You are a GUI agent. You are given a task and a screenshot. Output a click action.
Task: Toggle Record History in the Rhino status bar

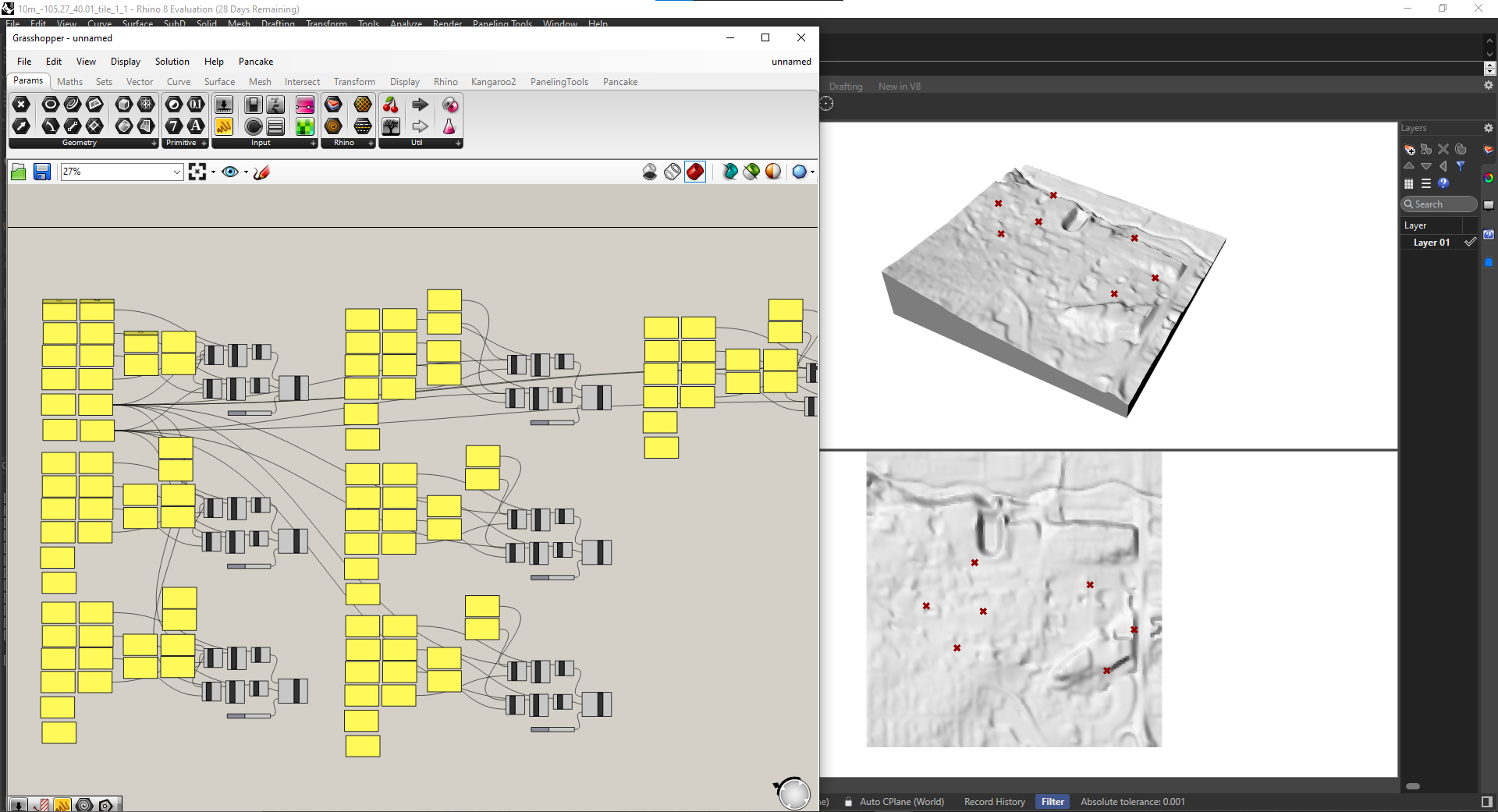pos(995,802)
